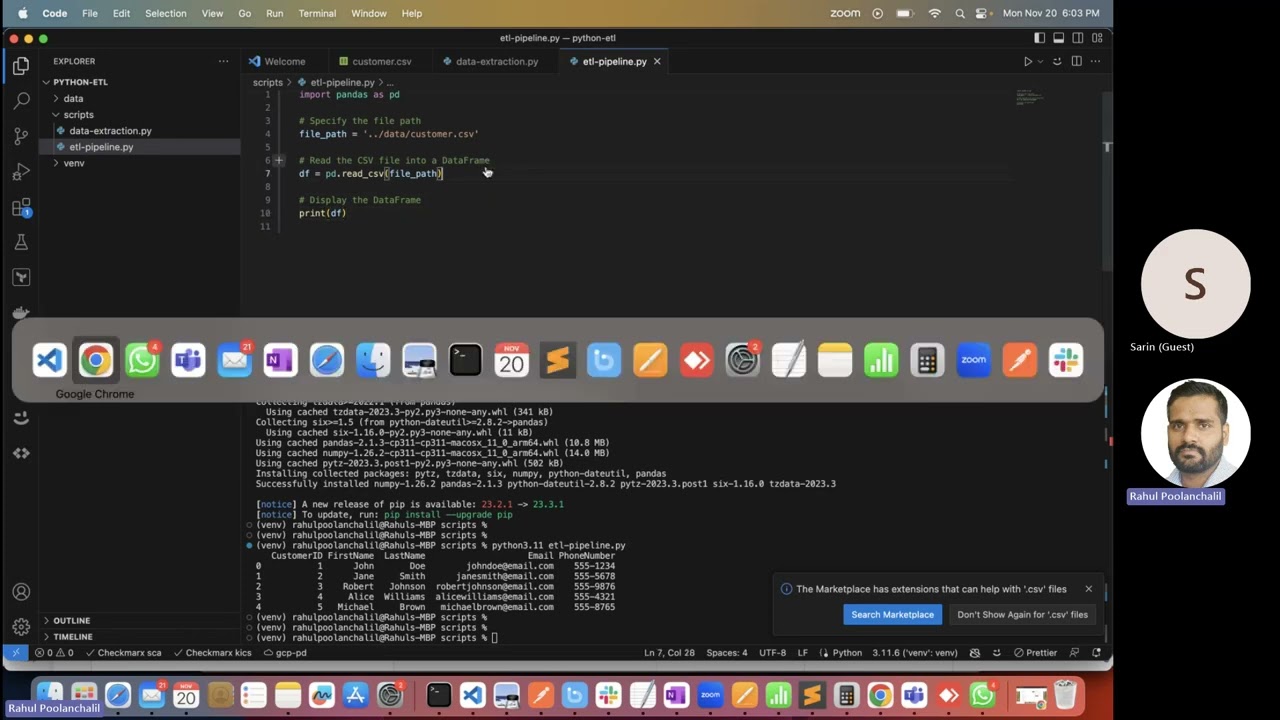Switch to Mail in app switcher
Viewport: 1280px width, 720px height.
pos(234,360)
